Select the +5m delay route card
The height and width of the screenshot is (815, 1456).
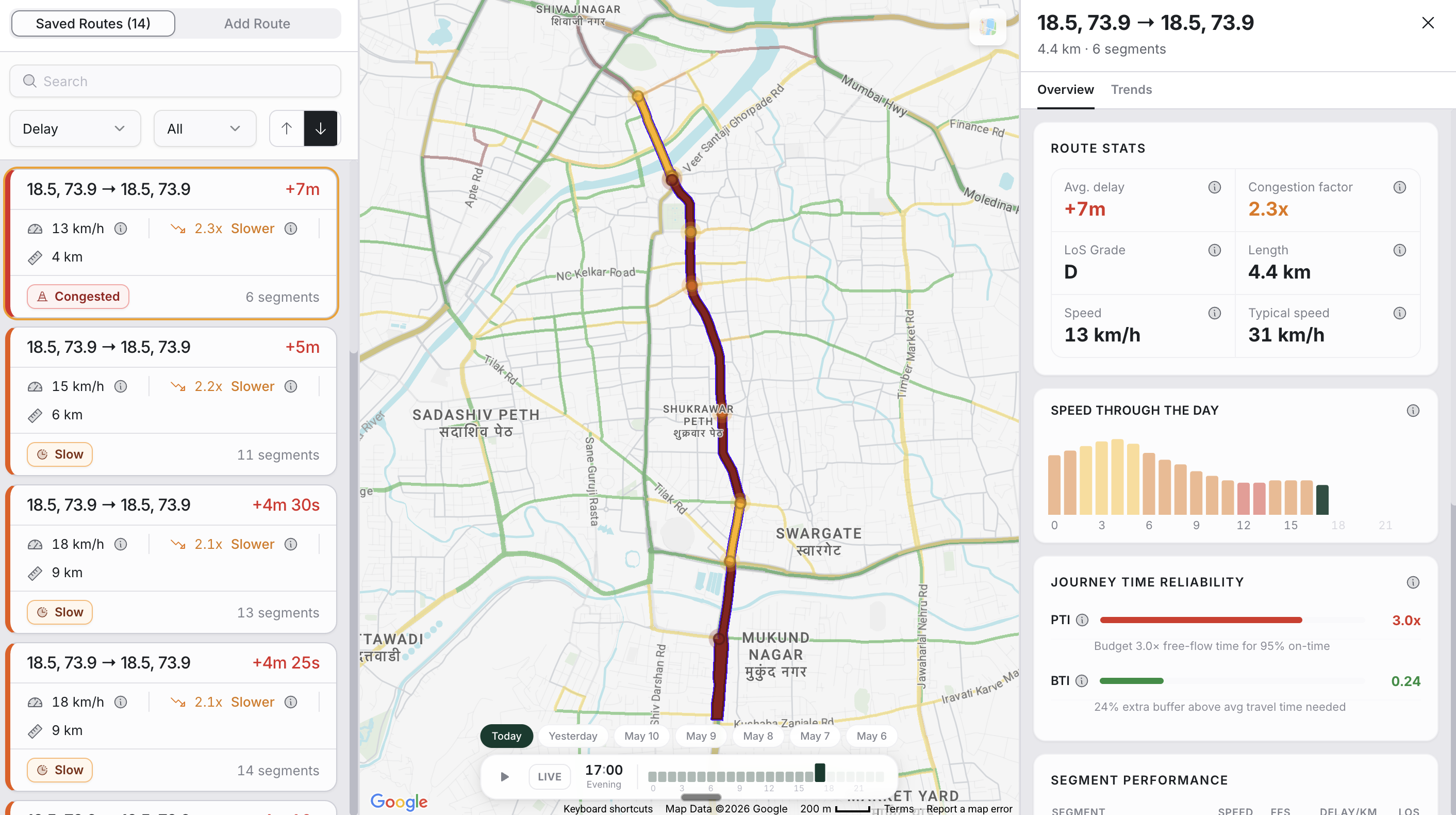click(x=171, y=401)
